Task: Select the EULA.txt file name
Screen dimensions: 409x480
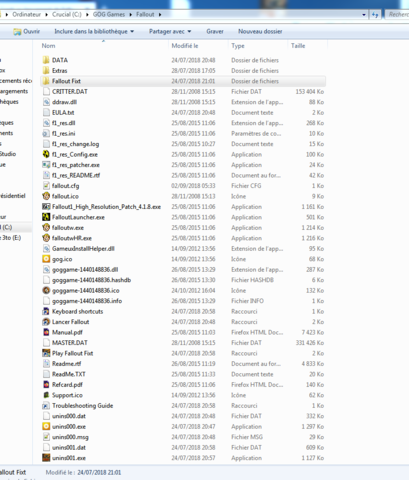Action: 63,112
